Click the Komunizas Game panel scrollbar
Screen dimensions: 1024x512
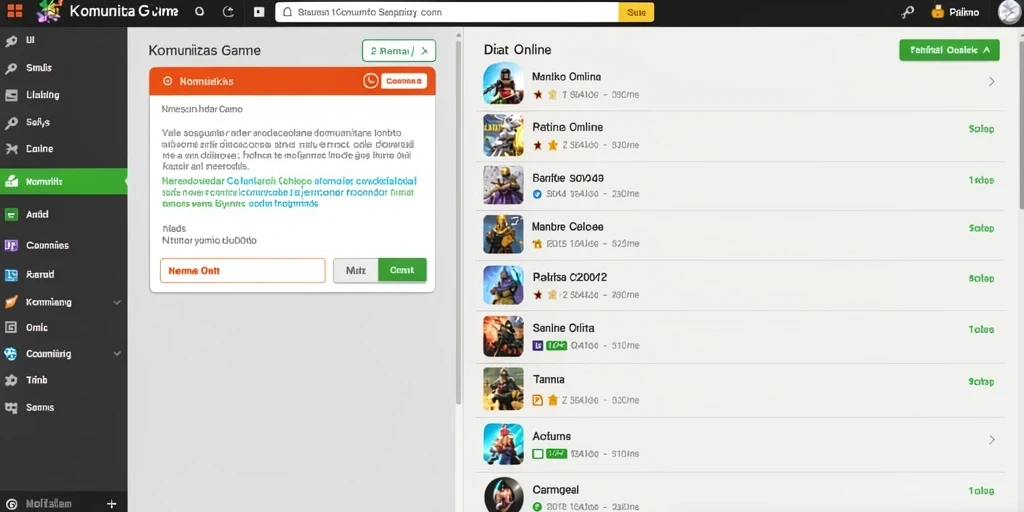point(458,222)
